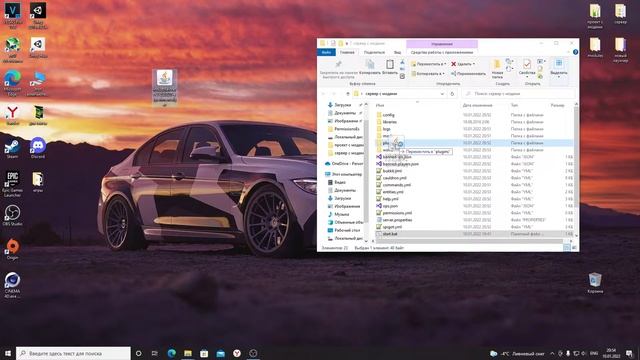Click the red Delete X icon

click(x=453, y=64)
